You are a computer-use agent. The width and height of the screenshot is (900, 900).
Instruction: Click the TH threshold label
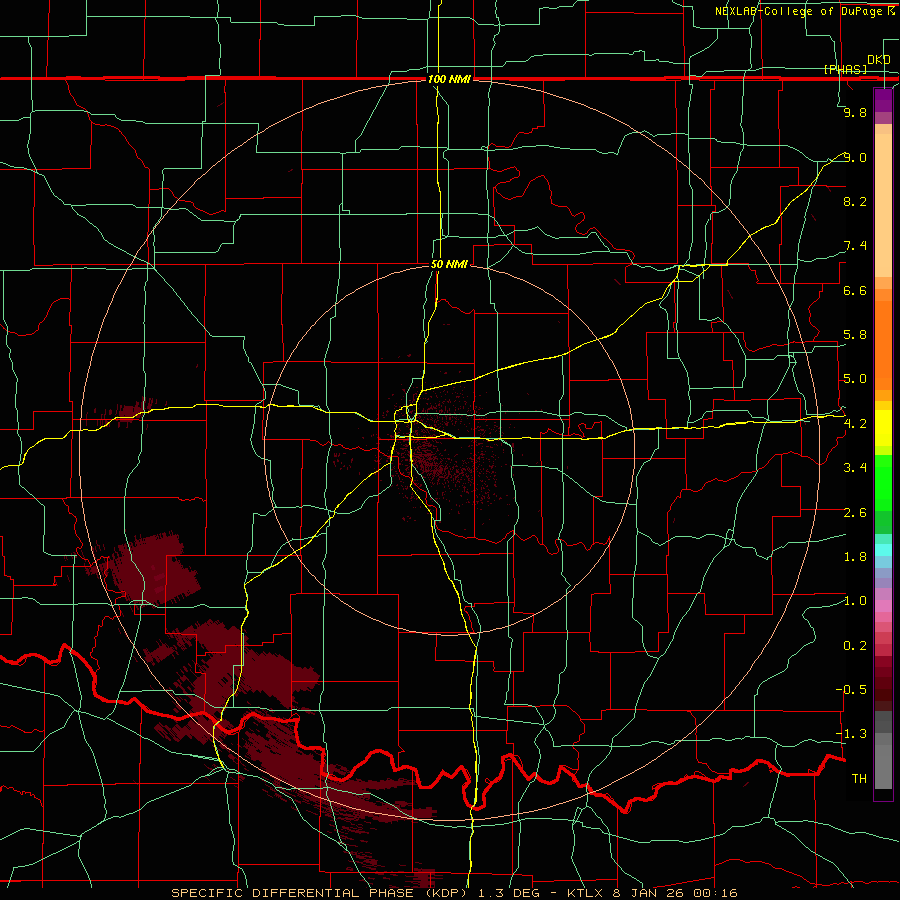[x=859, y=778]
